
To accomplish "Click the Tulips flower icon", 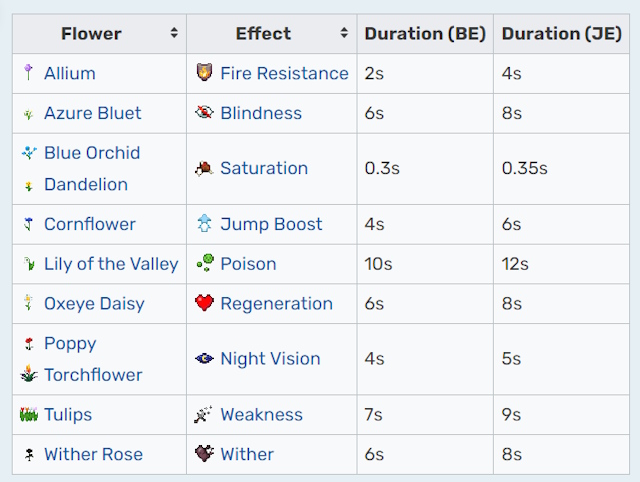I will pos(29,414).
